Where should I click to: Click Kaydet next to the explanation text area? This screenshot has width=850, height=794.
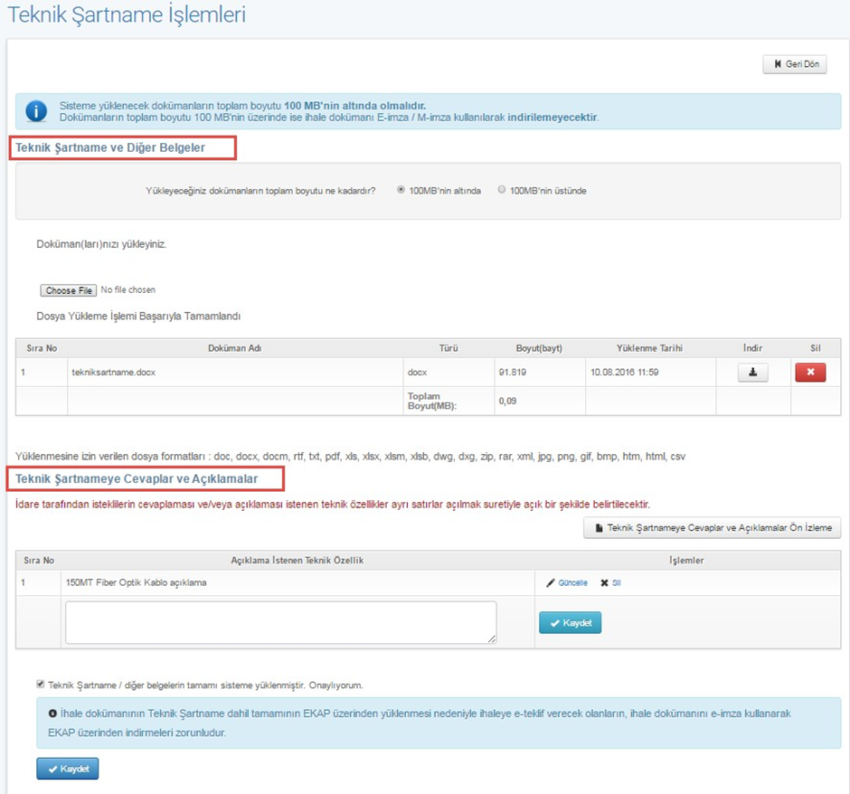(x=570, y=623)
